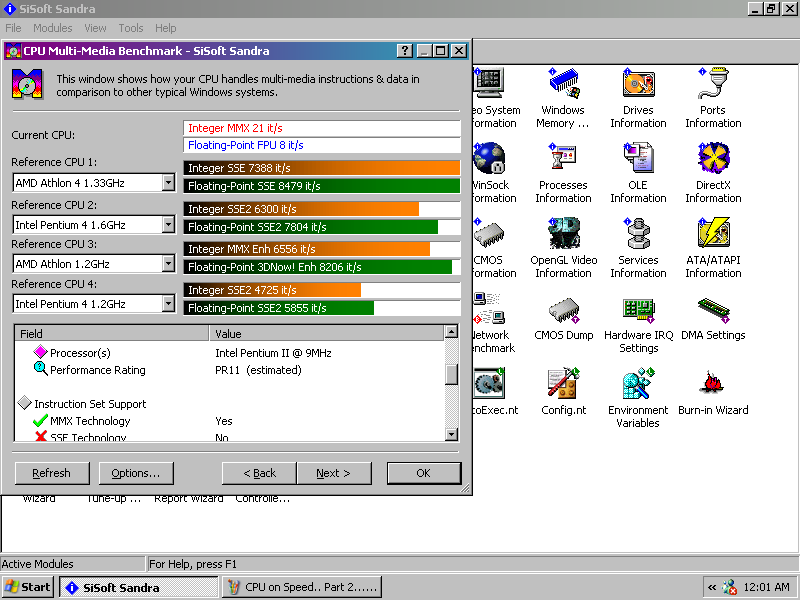Open the DMA Settings icon
The image size is (800, 600).
click(x=713, y=309)
